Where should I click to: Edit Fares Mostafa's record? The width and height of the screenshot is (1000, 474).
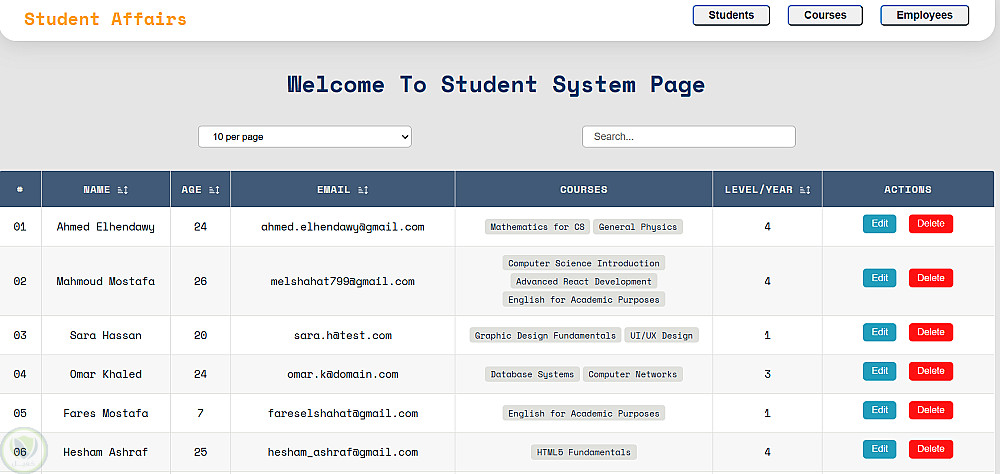(x=879, y=410)
